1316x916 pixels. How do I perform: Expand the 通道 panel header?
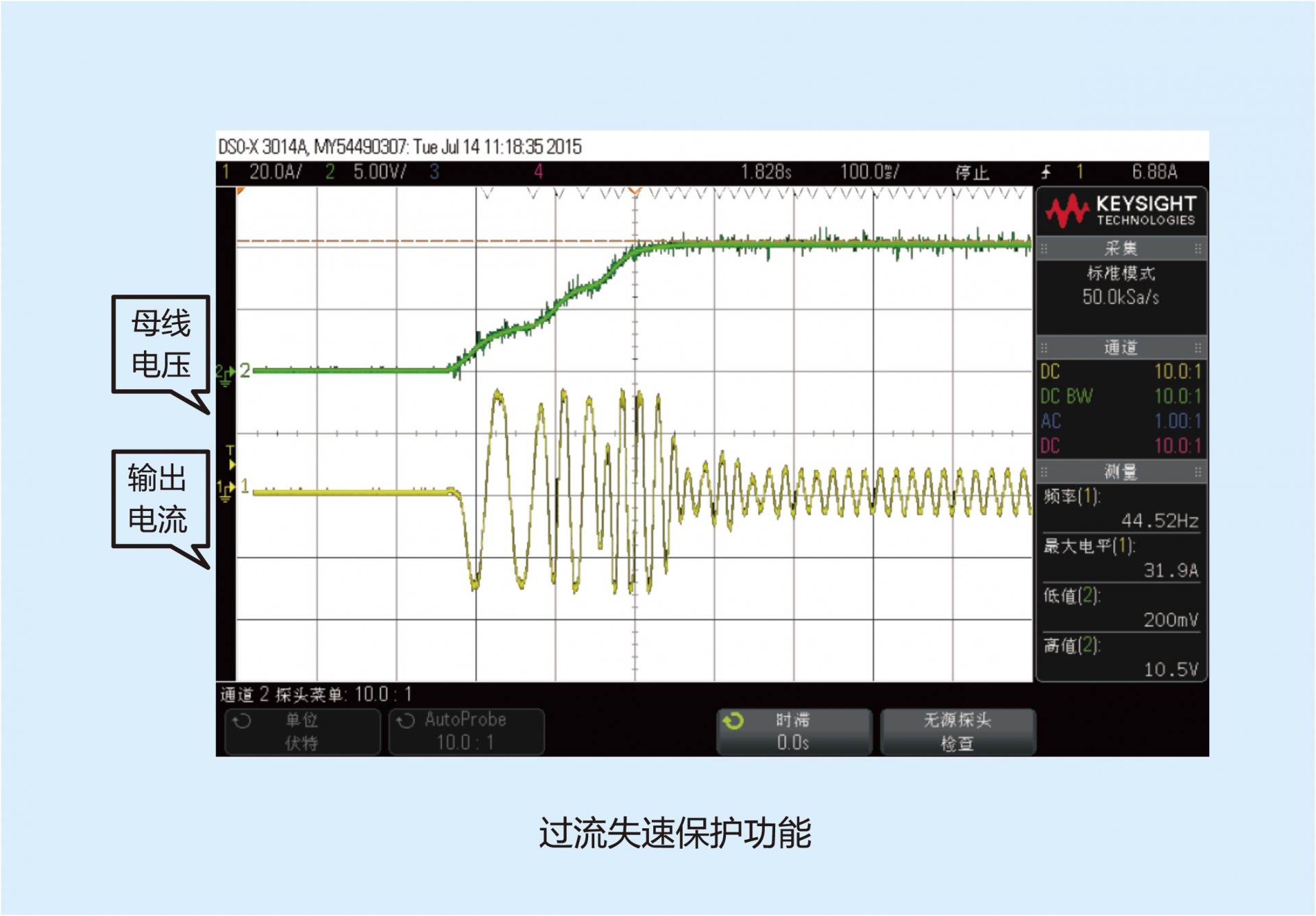coord(1121,347)
